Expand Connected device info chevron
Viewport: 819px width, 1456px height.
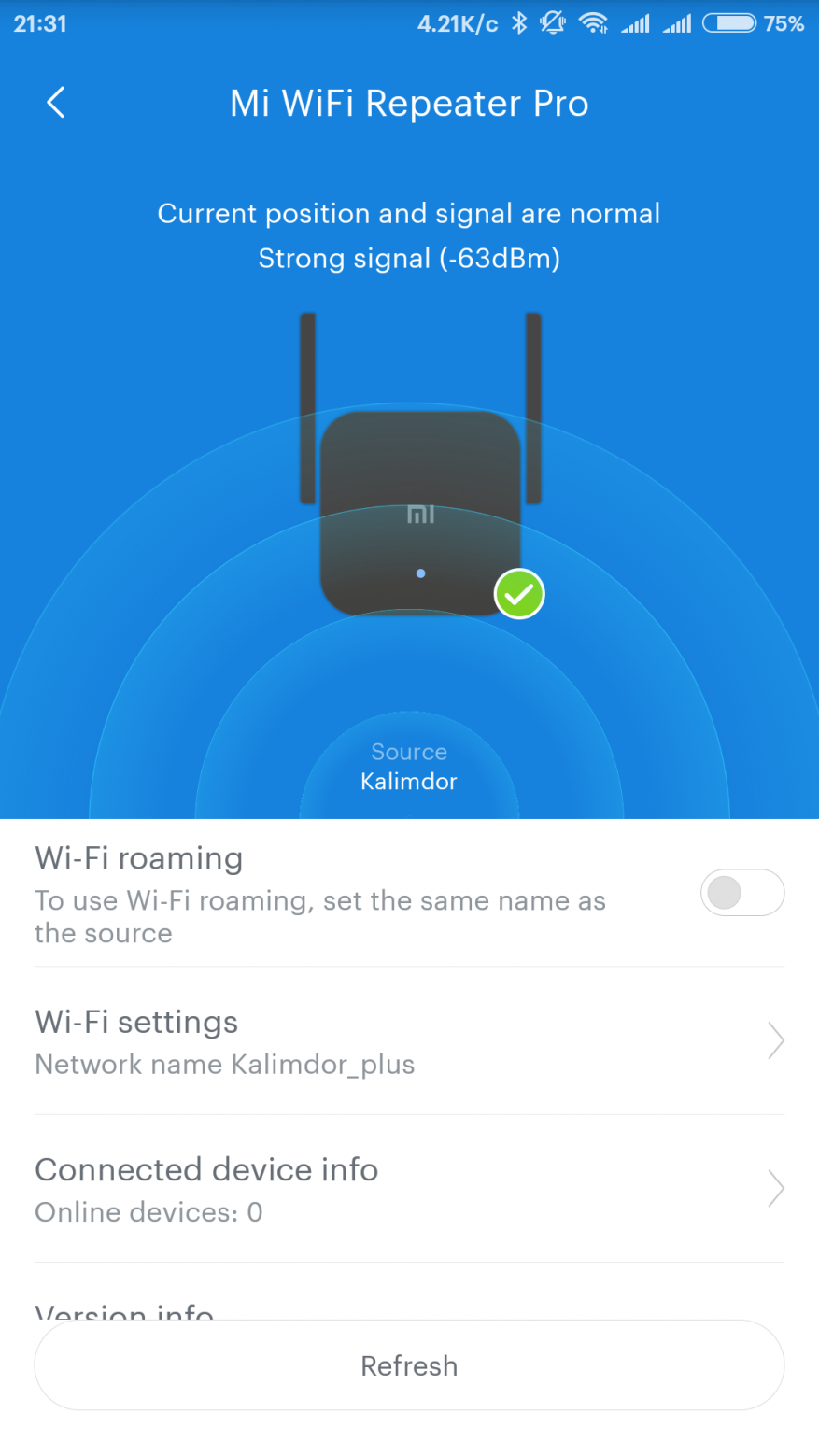coord(775,1188)
